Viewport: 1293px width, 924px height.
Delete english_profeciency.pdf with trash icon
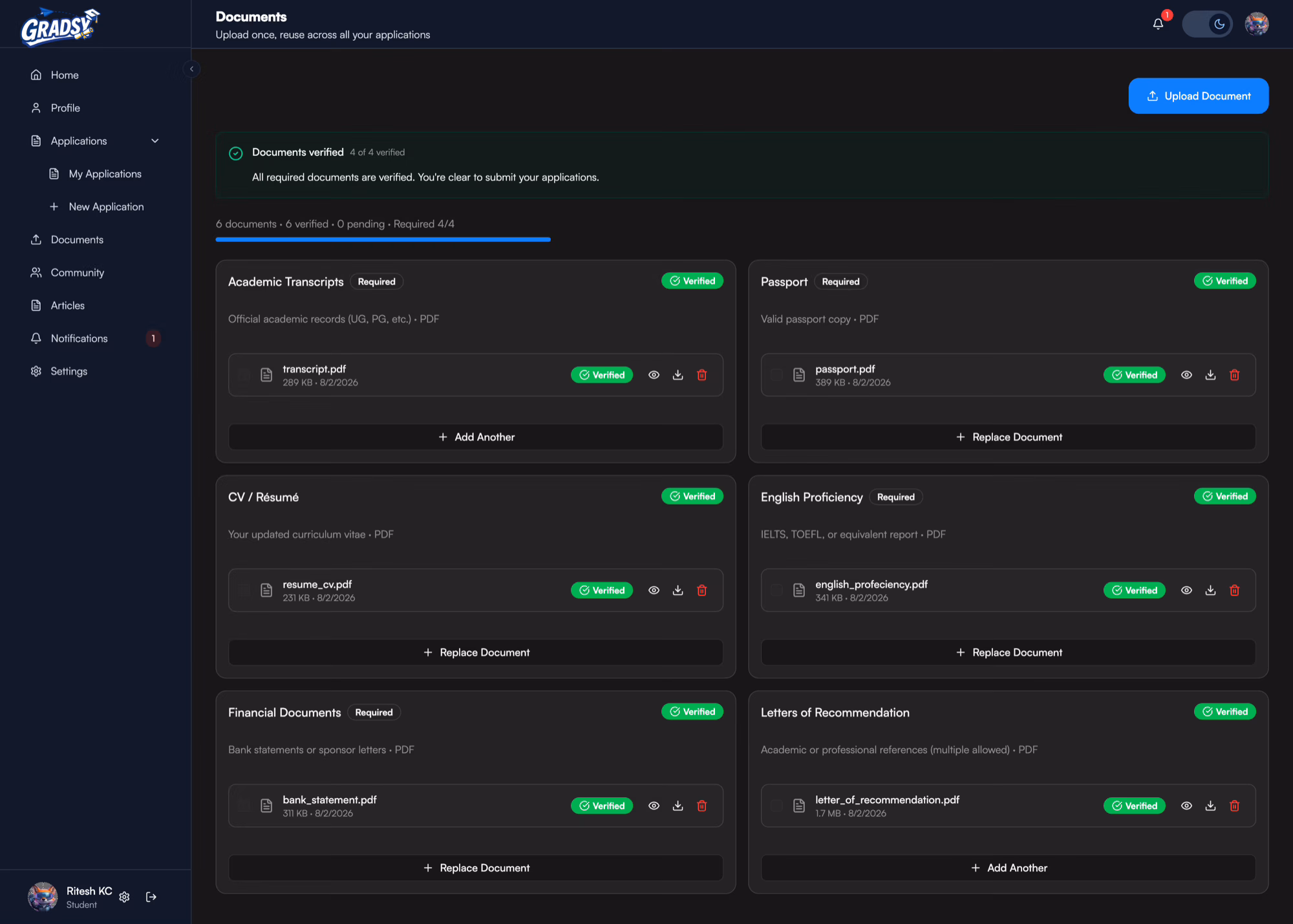point(1234,590)
